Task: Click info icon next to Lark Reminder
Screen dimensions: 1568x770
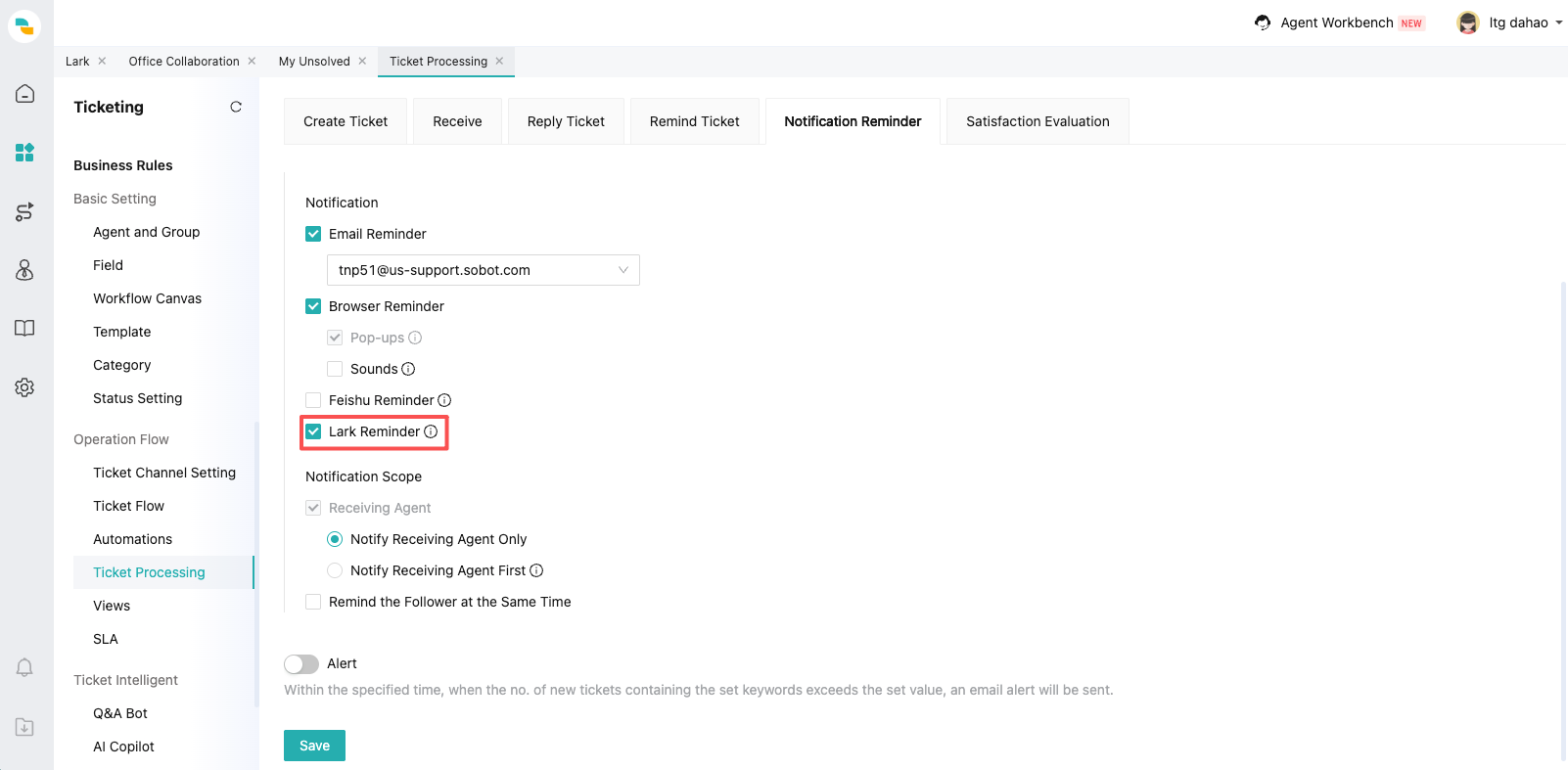Action: [x=431, y=431]
